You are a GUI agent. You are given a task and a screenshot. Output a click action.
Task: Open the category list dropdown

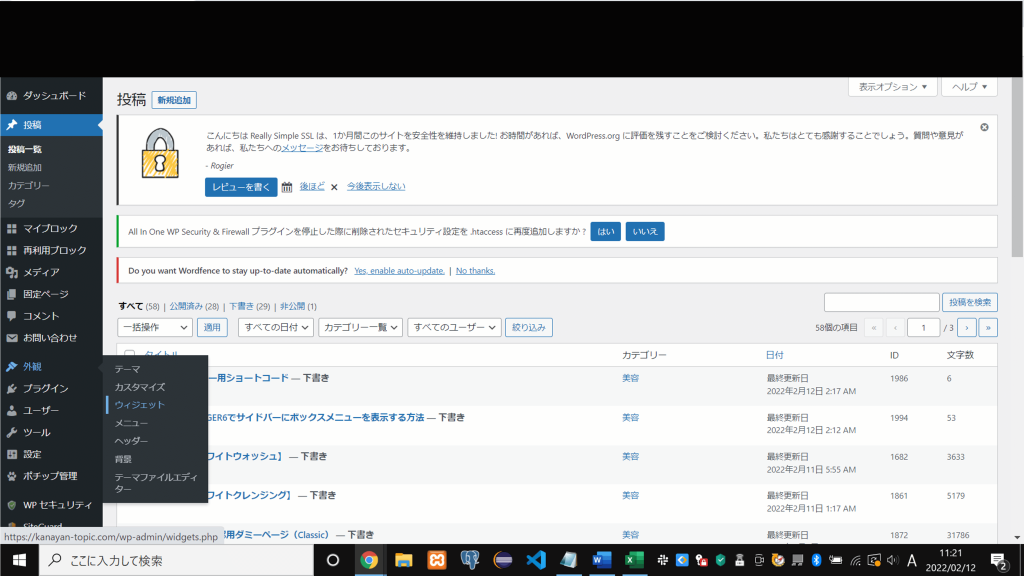tap(361, 327)
